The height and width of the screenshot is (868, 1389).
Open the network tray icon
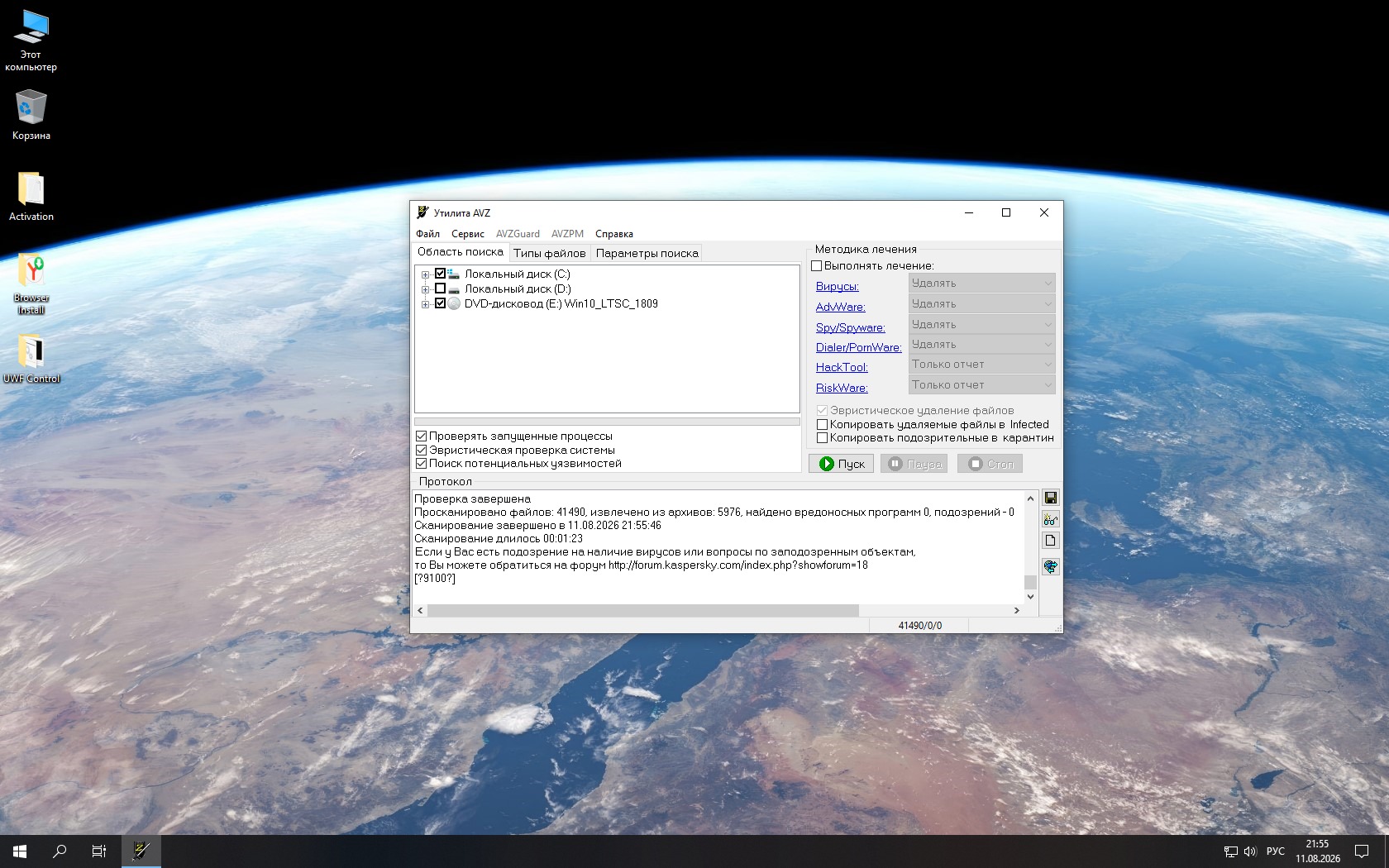[x=1230, y=851]
